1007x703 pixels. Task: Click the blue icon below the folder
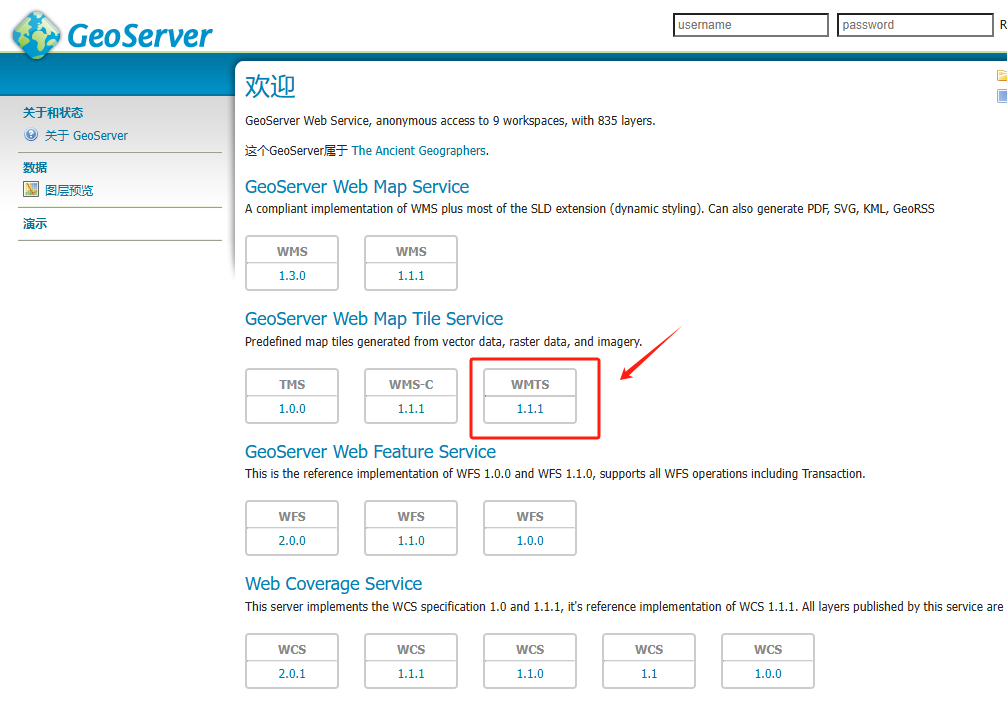(1002, 96)
